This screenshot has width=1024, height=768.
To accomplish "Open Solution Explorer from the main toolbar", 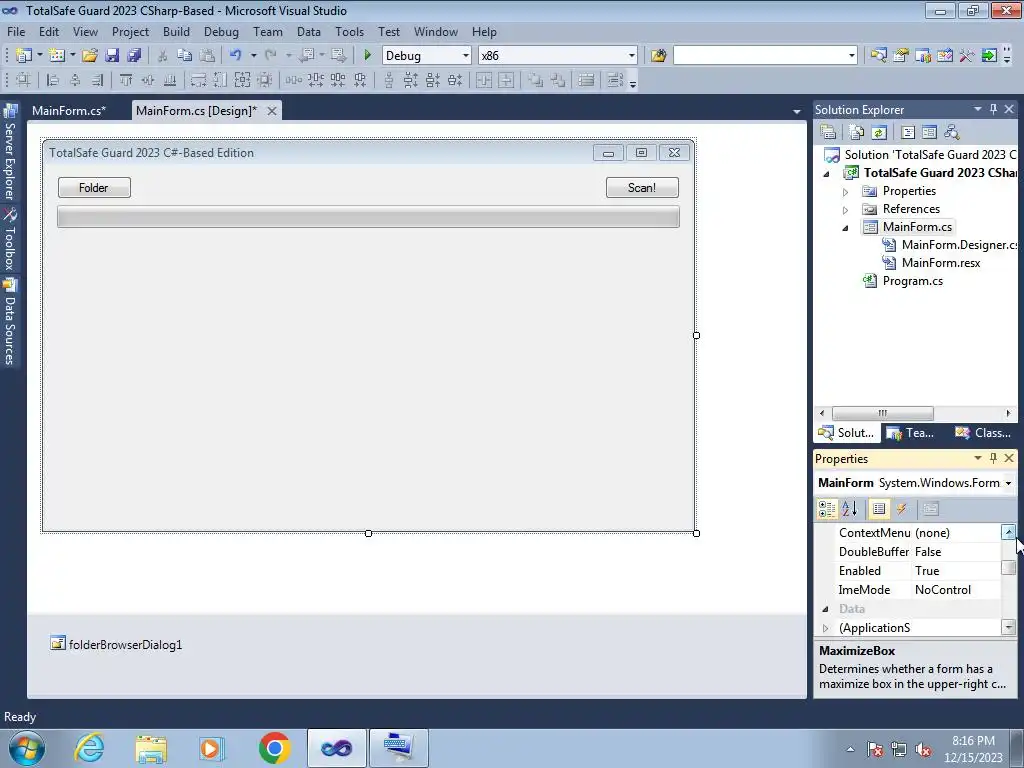I will pos(878,56).
